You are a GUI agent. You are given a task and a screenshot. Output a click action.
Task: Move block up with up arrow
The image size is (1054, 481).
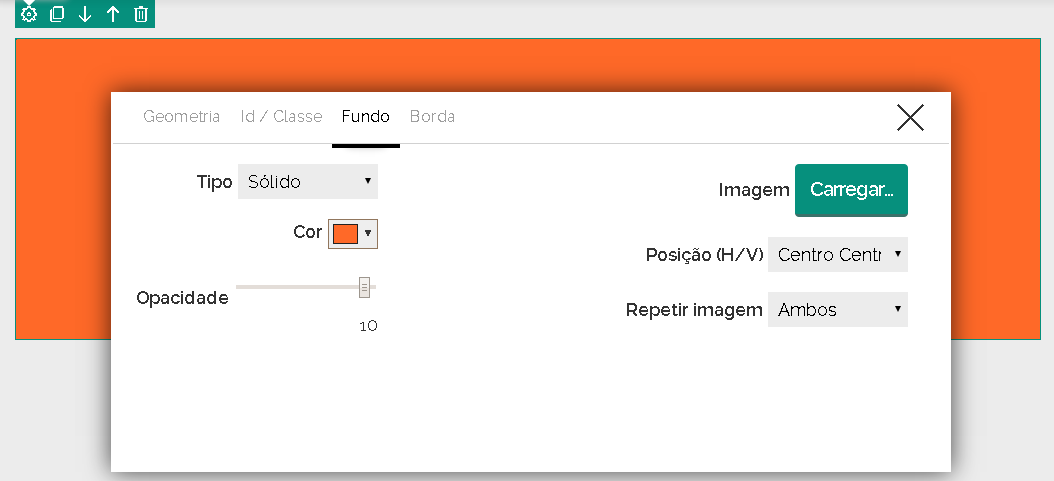113,14
